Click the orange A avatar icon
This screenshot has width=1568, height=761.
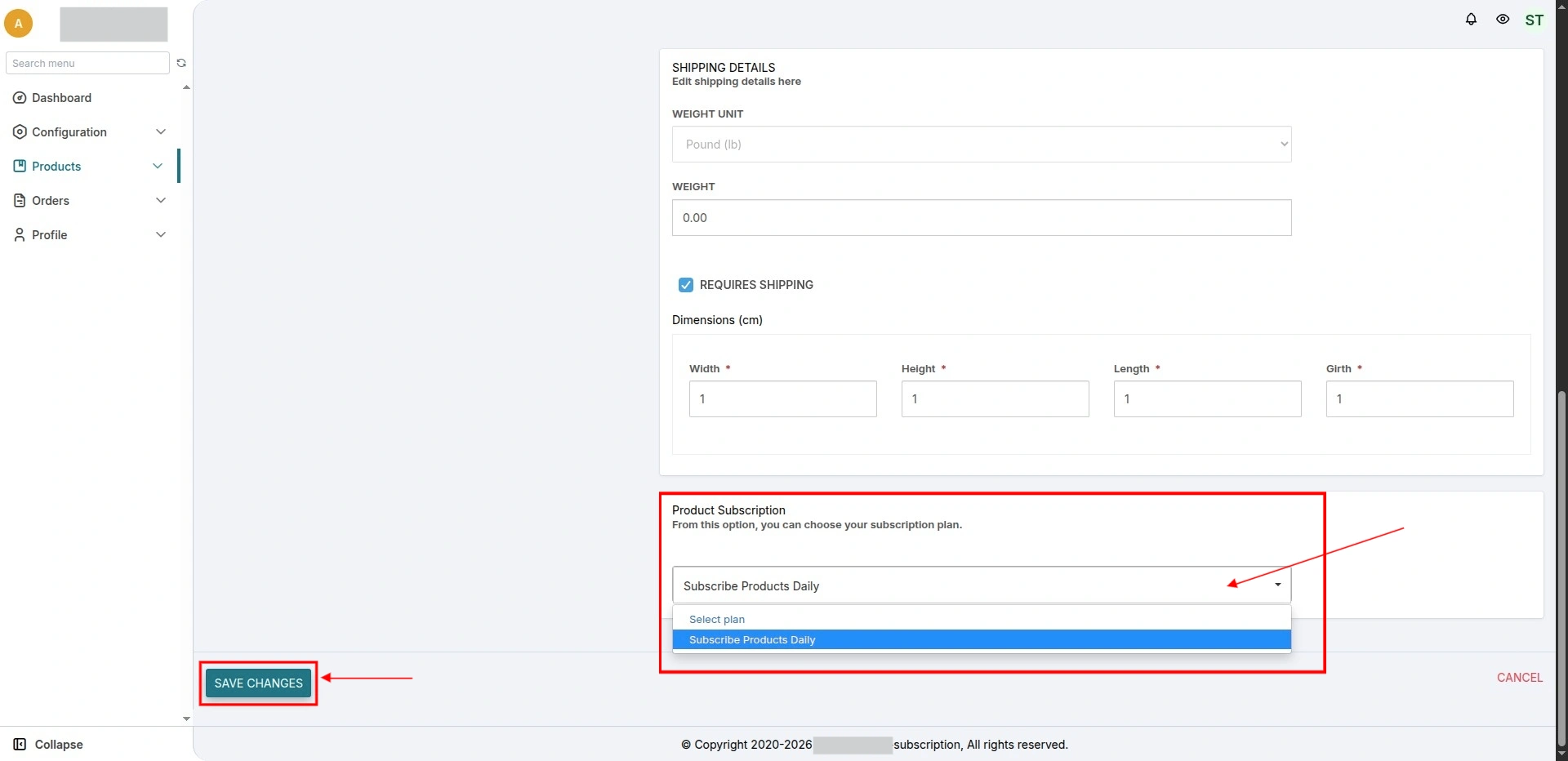click(18, 24)
